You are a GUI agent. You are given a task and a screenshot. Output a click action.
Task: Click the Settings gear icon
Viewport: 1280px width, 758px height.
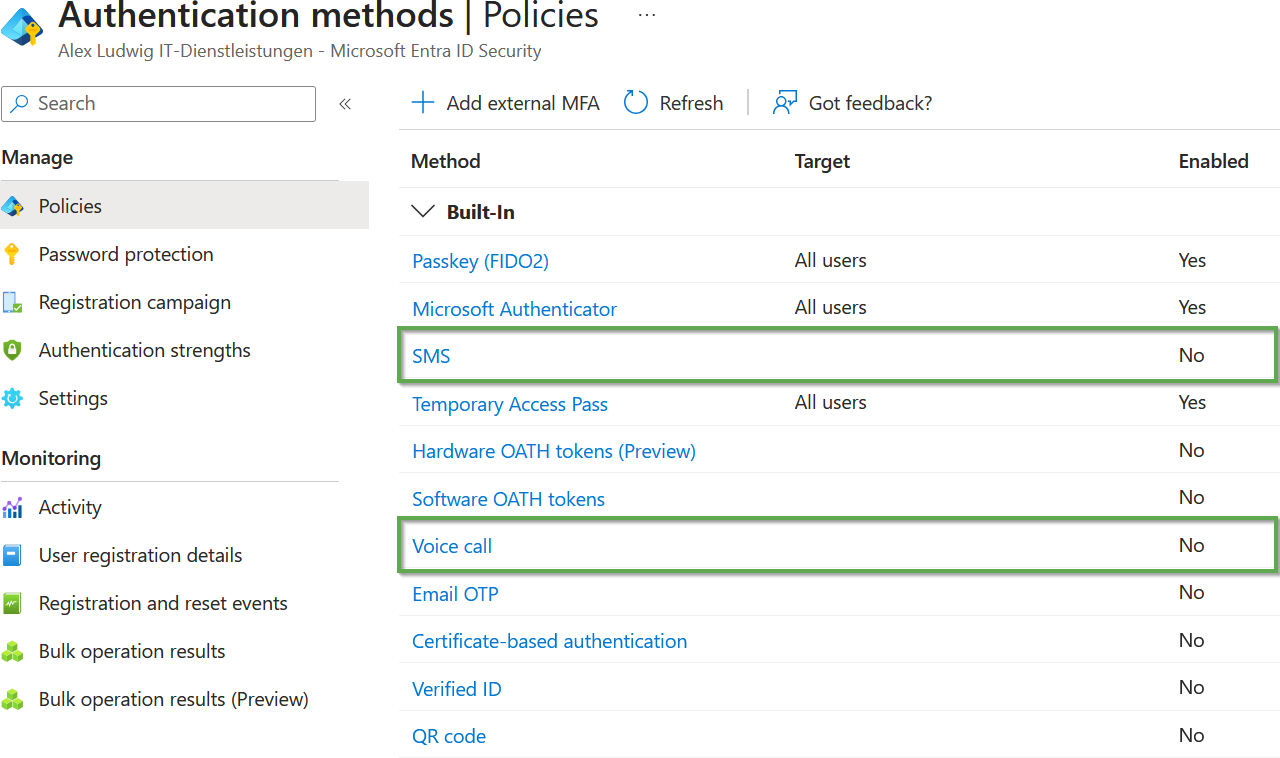click(12, 399)
